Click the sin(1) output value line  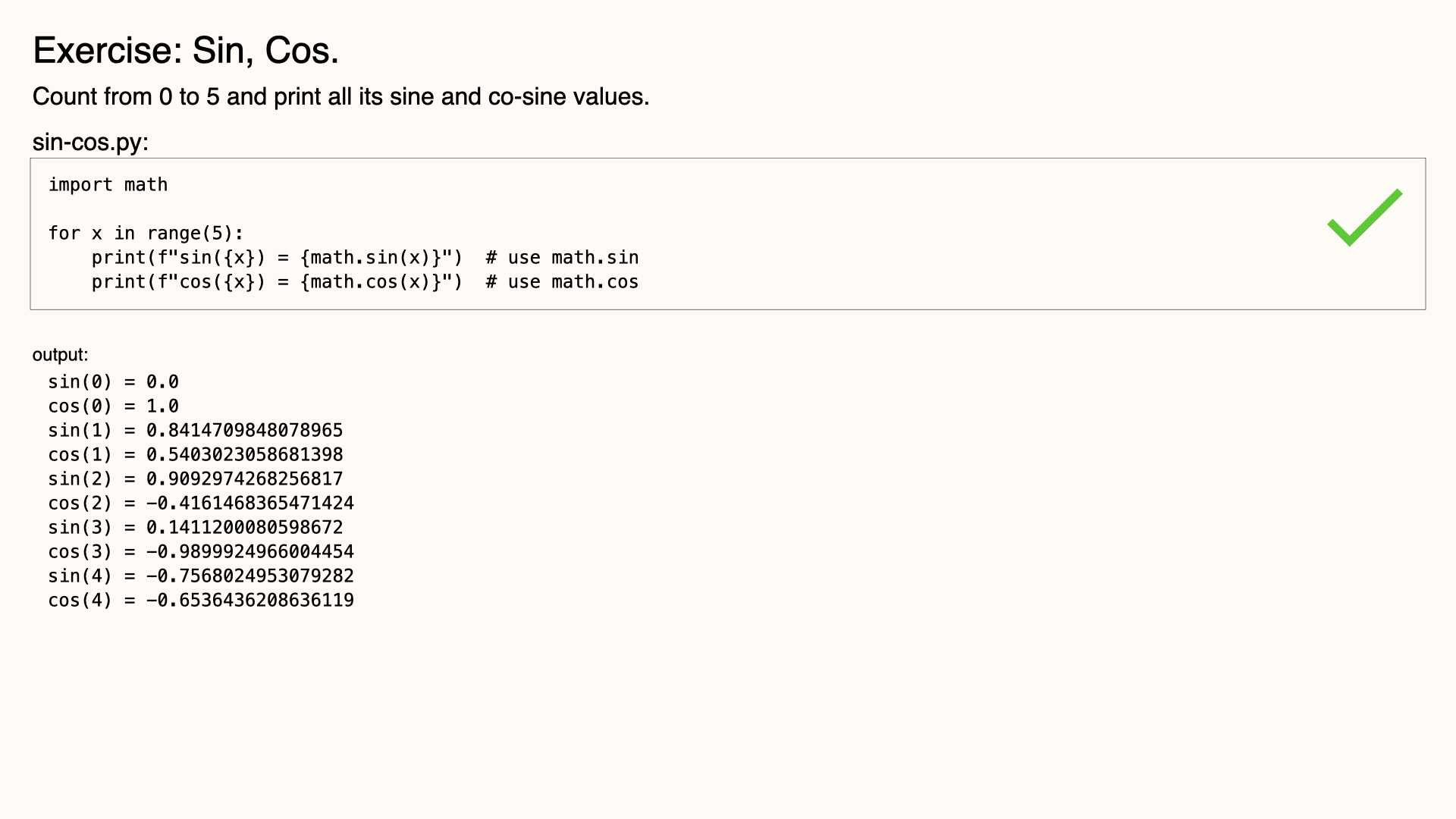pos(196,431)
